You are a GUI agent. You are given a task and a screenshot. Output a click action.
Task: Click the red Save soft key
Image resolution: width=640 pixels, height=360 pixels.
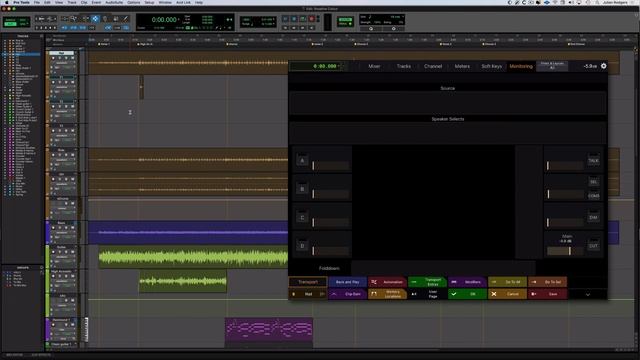click(547, 294)
